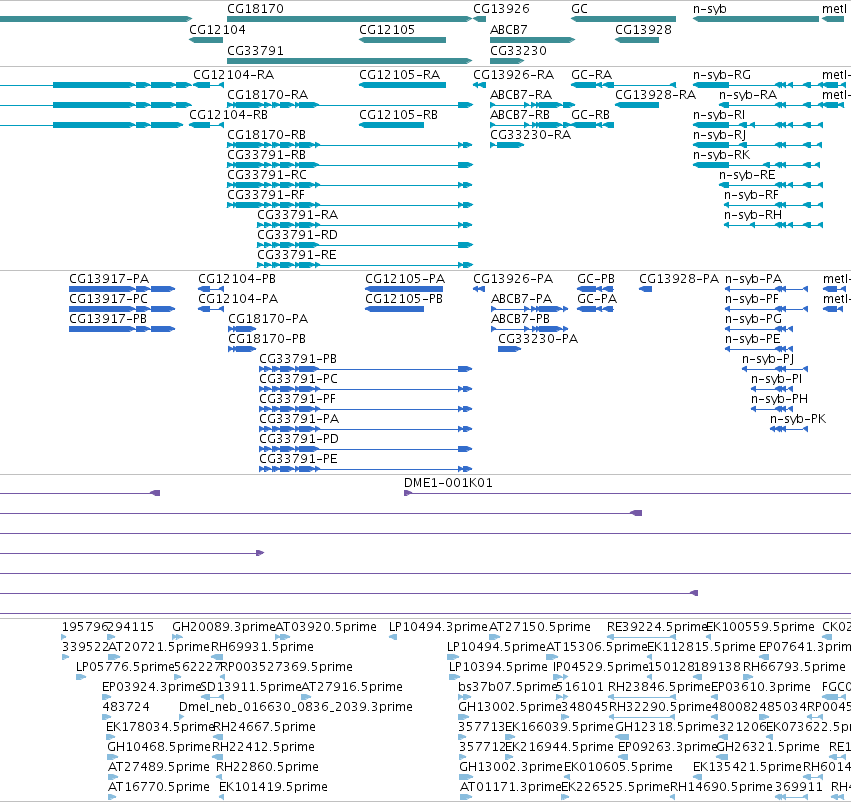Select transcript ABCB7-RA

click(x=532, y=105)
